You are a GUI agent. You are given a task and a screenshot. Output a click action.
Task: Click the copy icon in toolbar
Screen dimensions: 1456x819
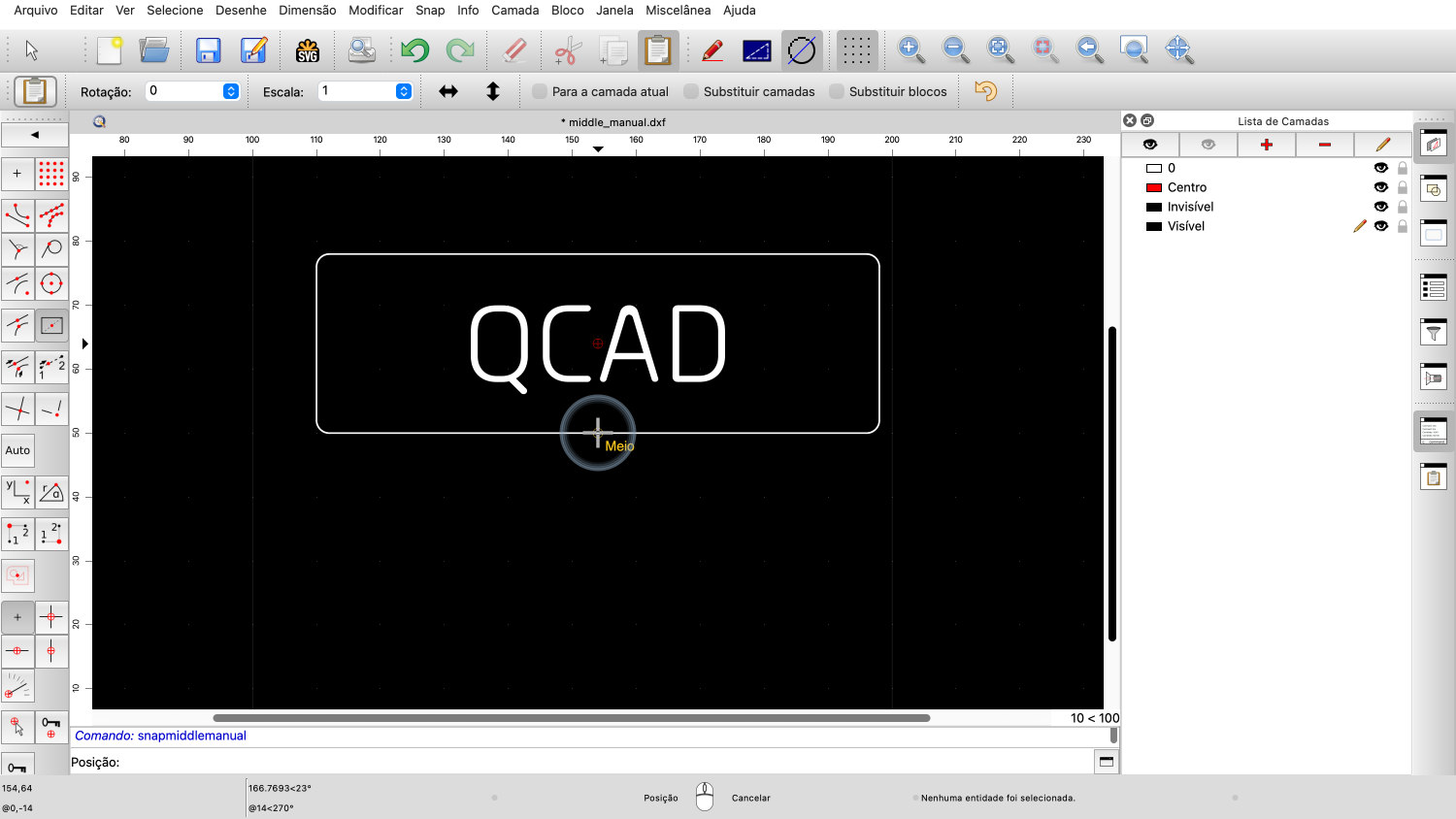point(612,49)
